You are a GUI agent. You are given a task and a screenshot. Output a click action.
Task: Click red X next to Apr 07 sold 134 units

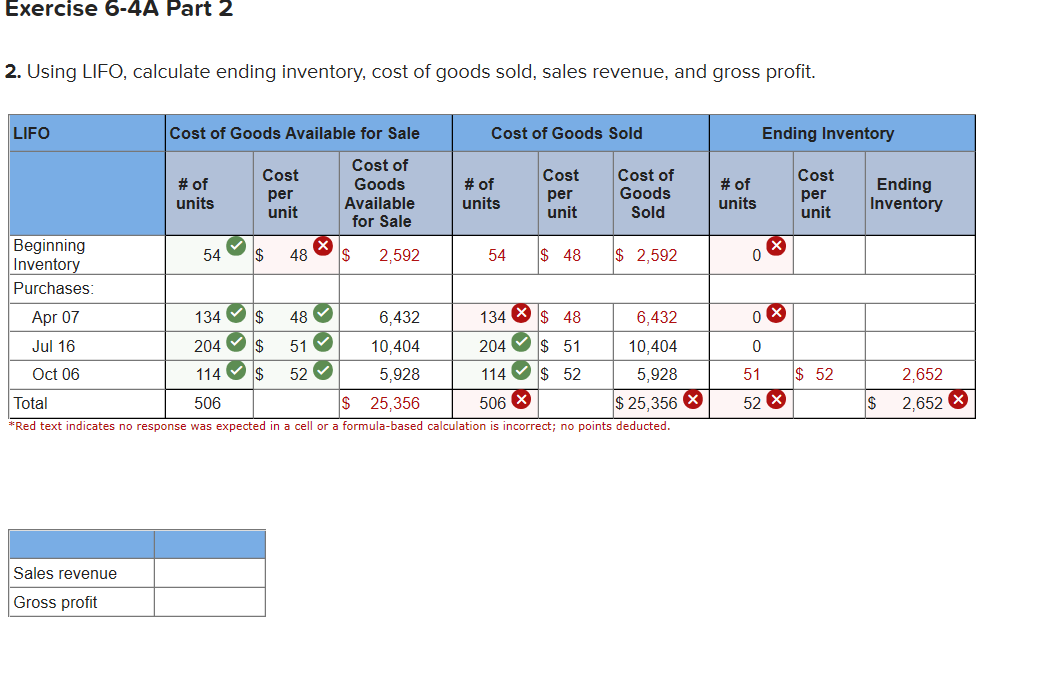click(x=521, y=313)
